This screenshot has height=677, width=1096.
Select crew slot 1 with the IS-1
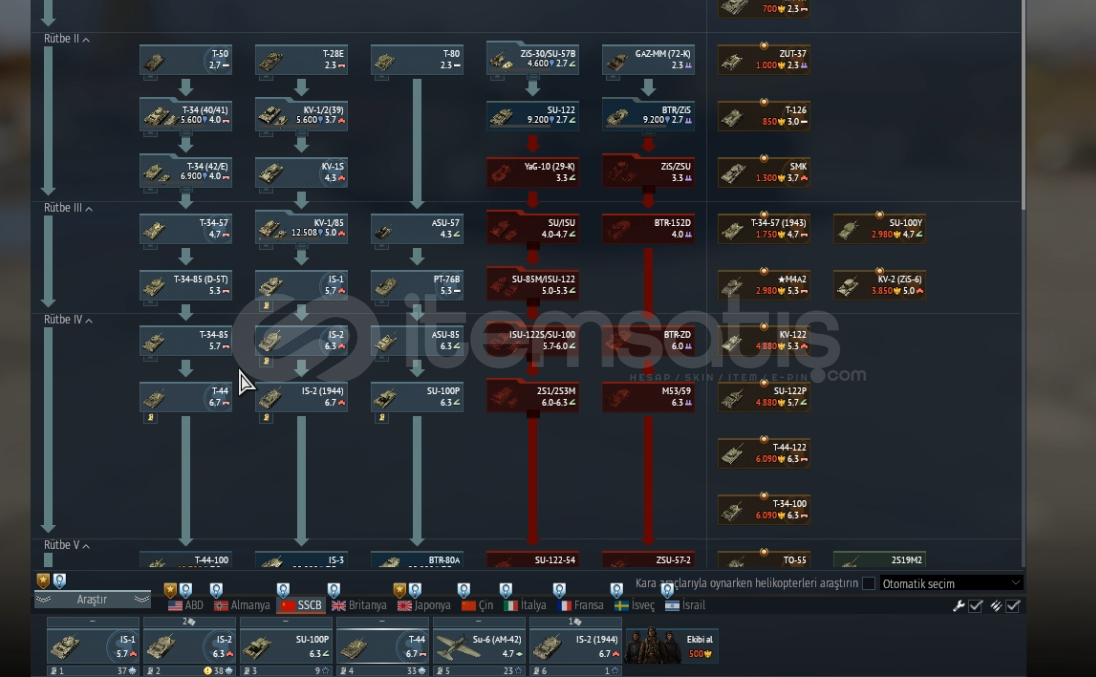pos(93,646)
